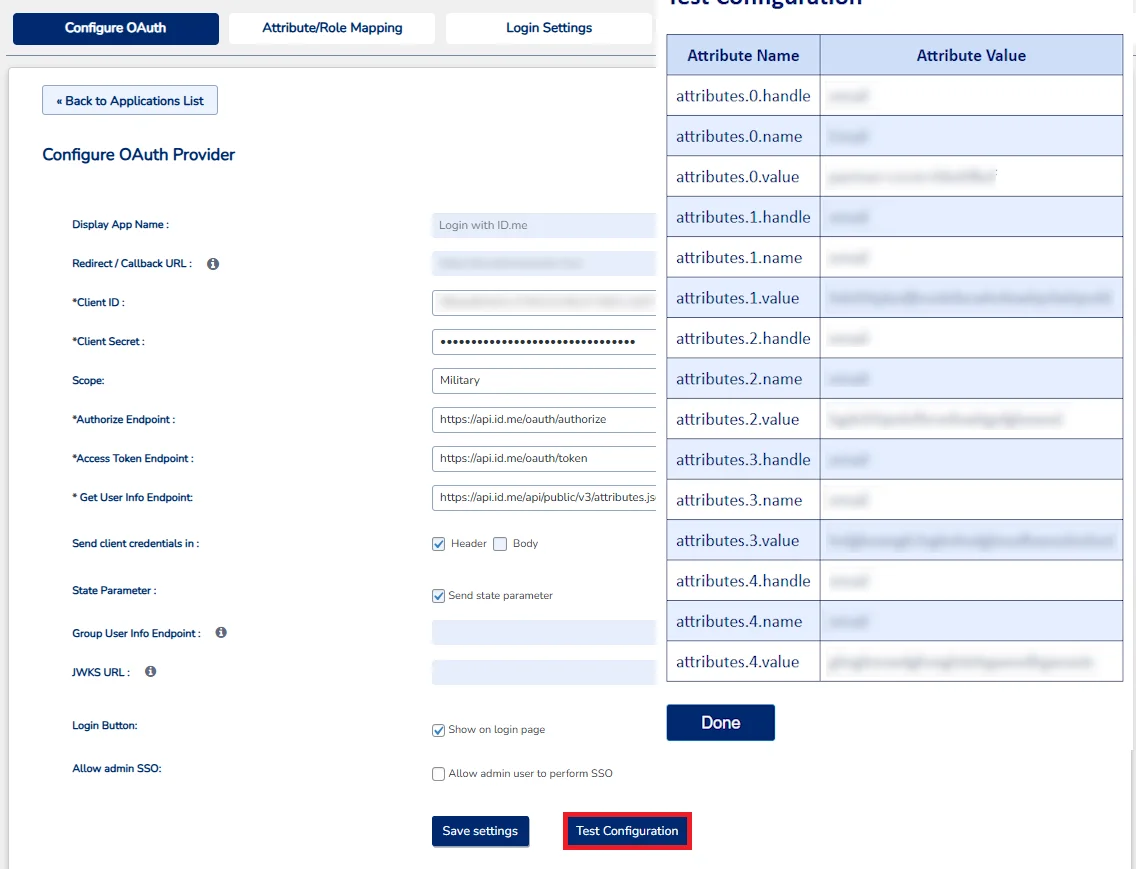1136x869 pixels.
Task: Select the Attribute Value column header
Action: point(971,55)
